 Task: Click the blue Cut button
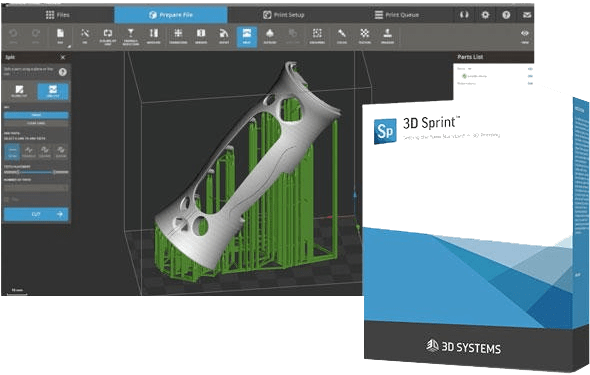36,214
